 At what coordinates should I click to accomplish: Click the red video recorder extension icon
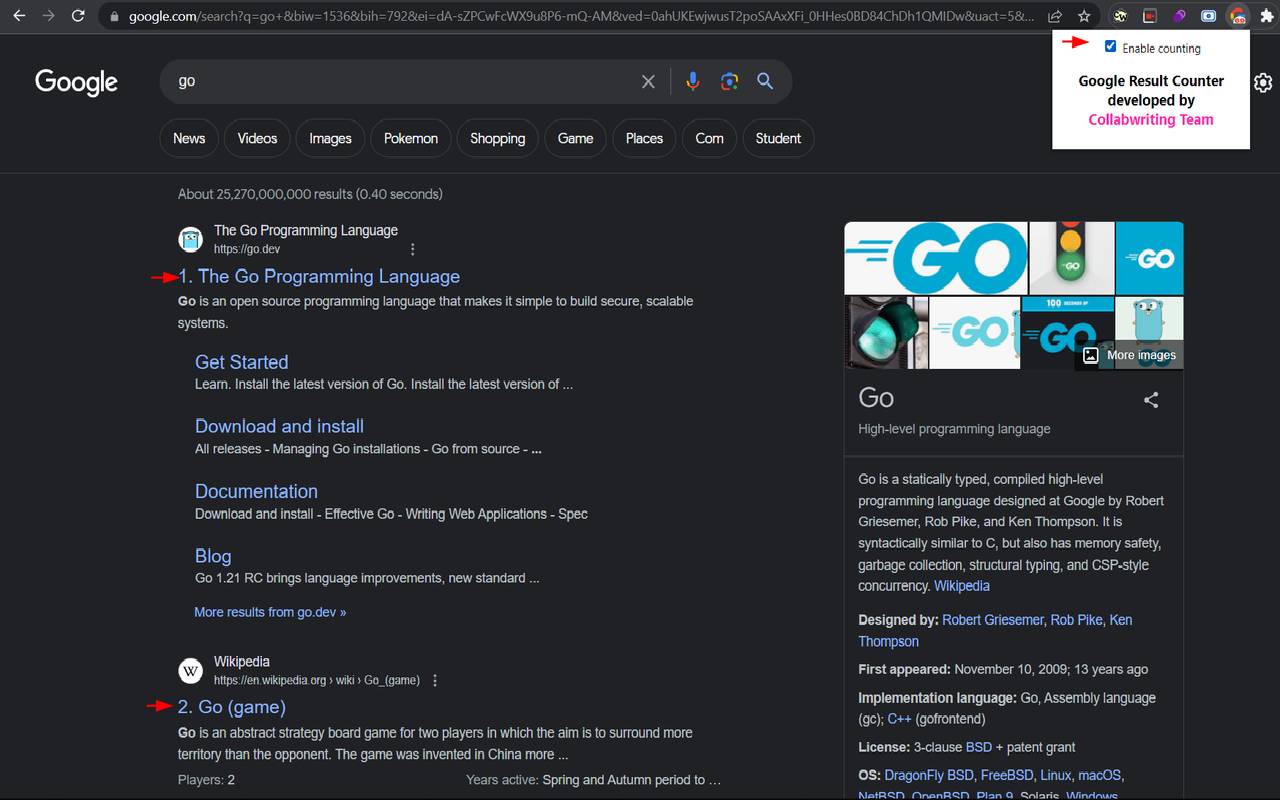click(1150, 16)
